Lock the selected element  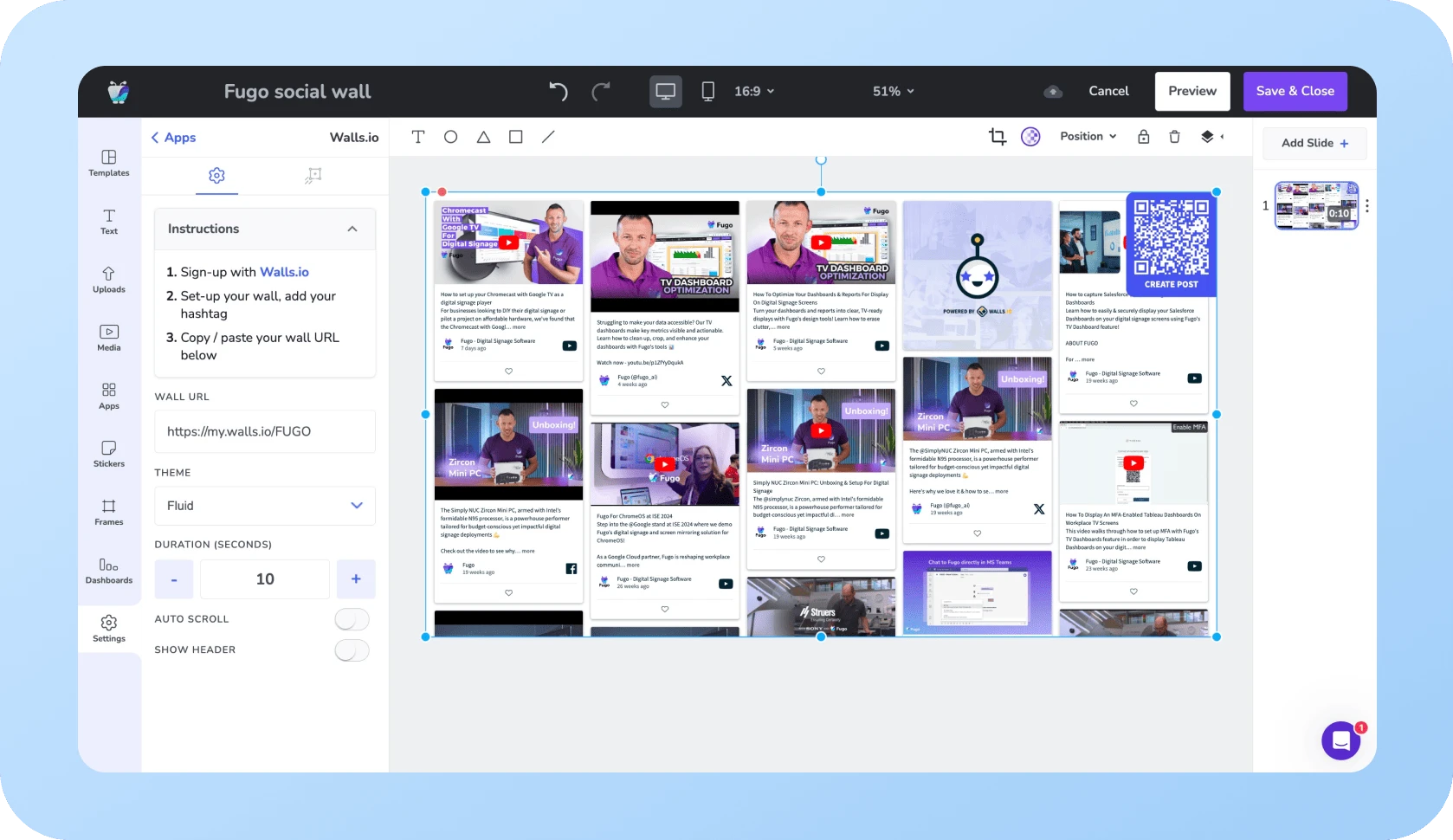click(1143, 137)
